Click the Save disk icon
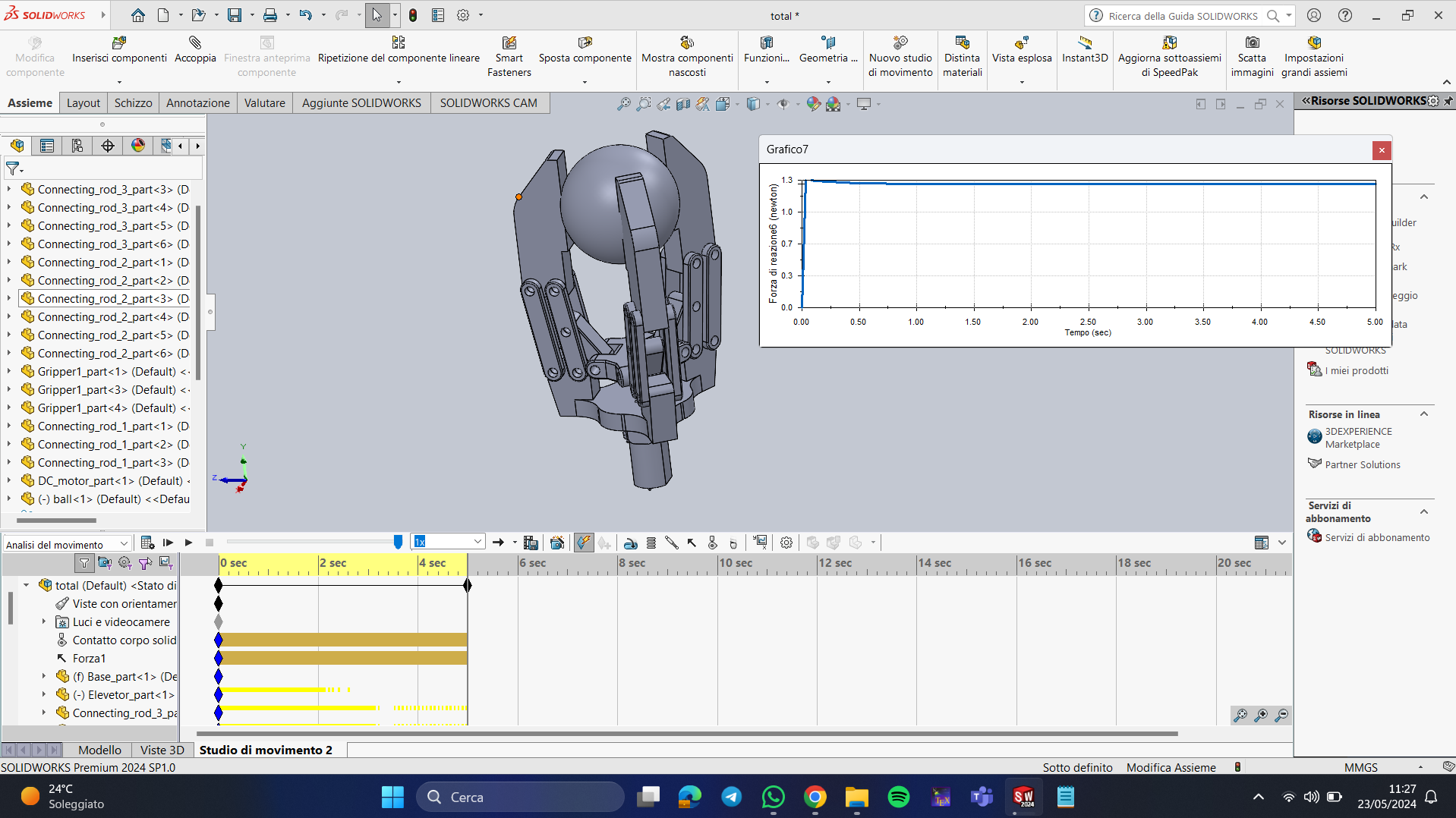Image resolution: width=1456 pixels, height=818 pixels. [235, 15]
